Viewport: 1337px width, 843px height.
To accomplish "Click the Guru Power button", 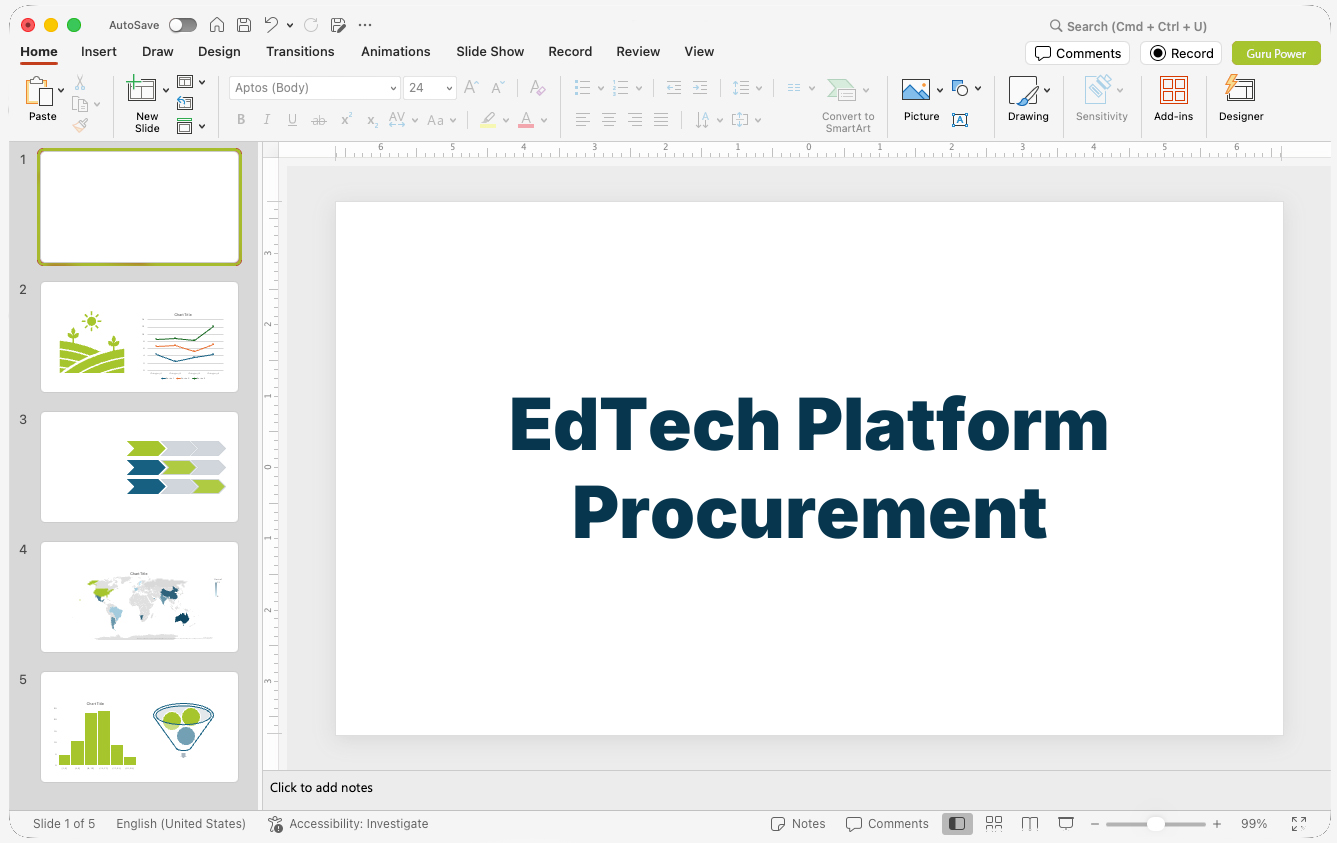I will [x=1276, y=53].
